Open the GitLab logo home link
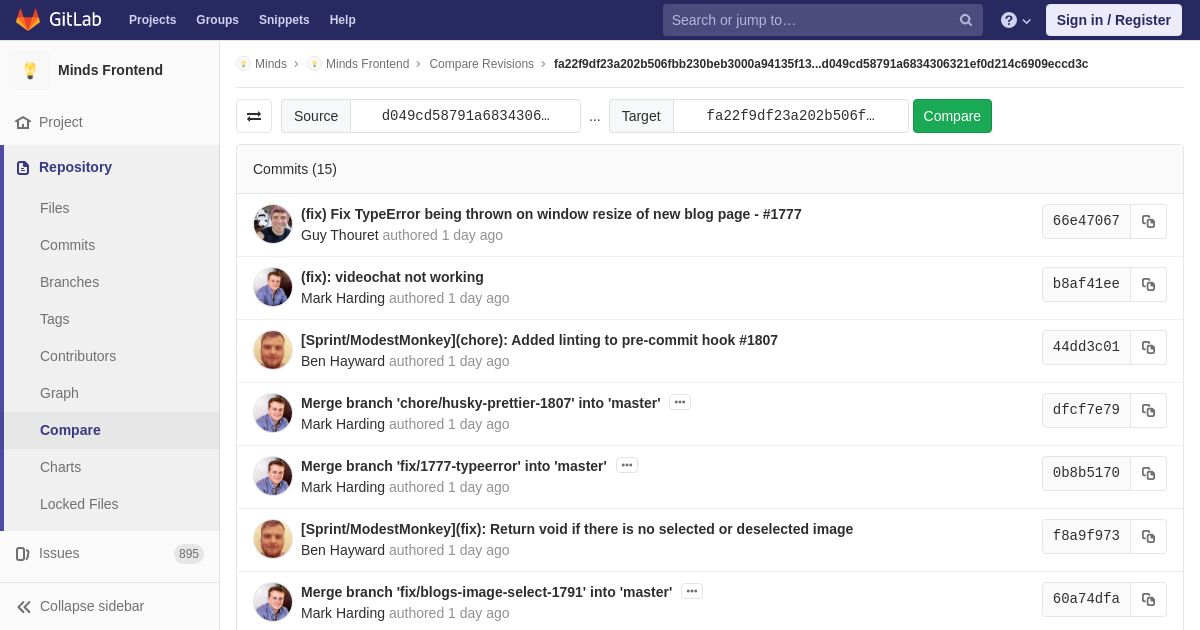This screenshot has height=630, width=1200. (x=58, y=20)
